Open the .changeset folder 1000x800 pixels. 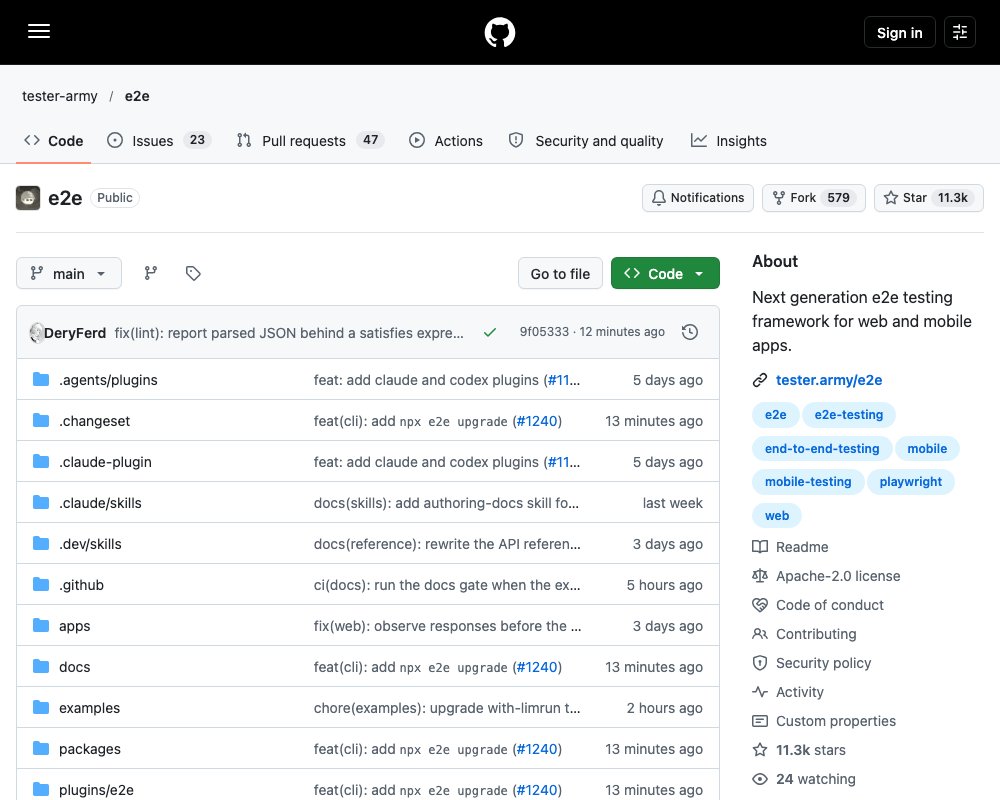pos(94,420)
